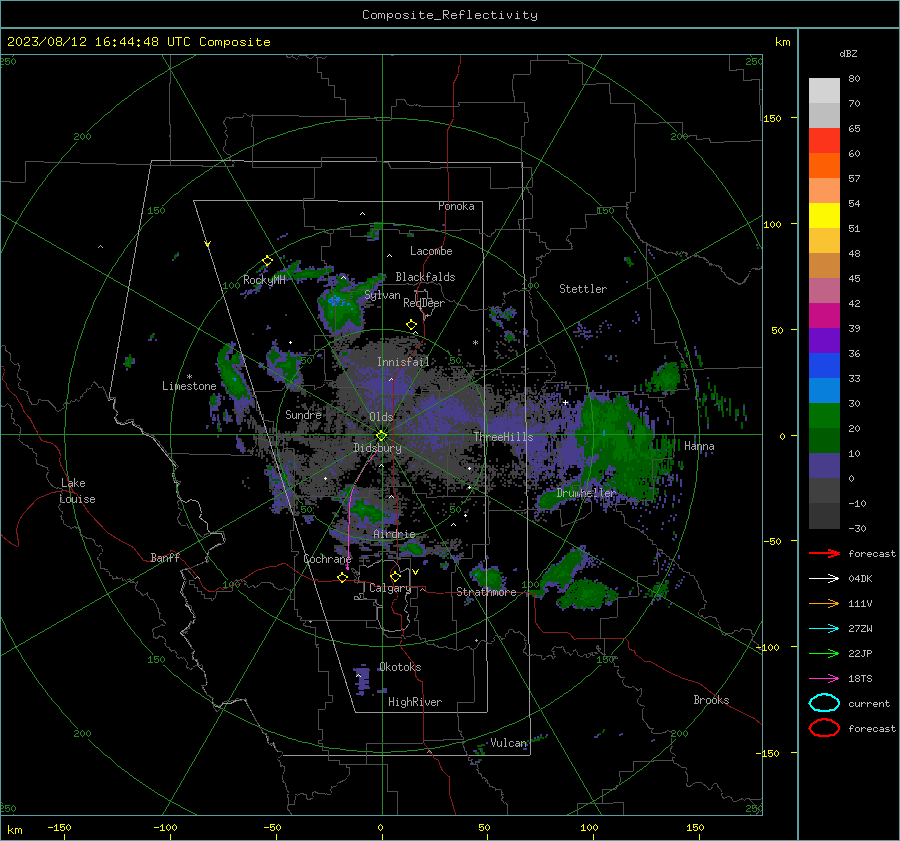Screen dimensions: 900x841
Task: Click the Stettler town label
Action: click(583, 289)
